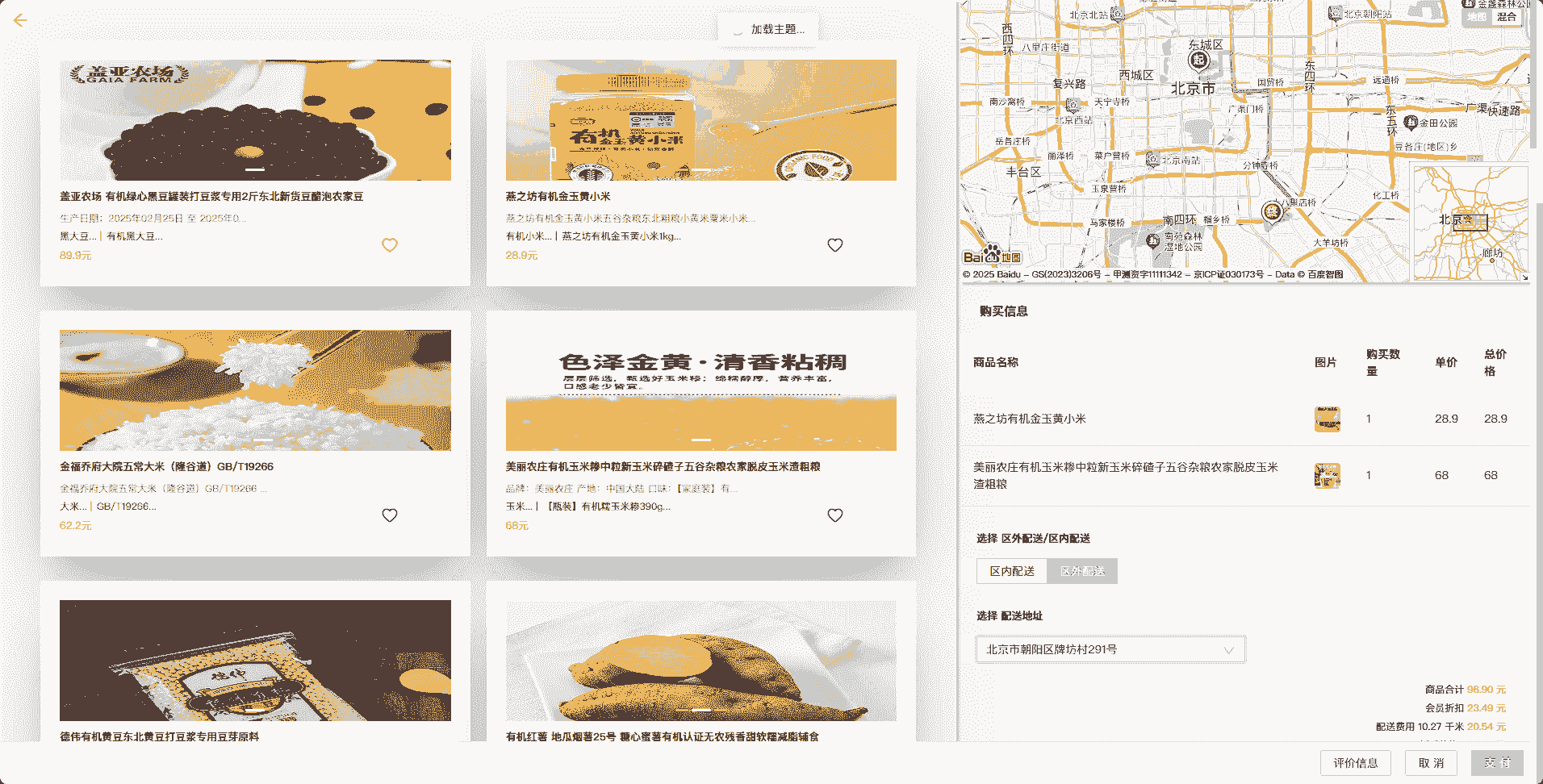
Task: Open the 燕之坊有机金玉黄小米 thumbnail in purchase table
Action: click(1327, 419)
